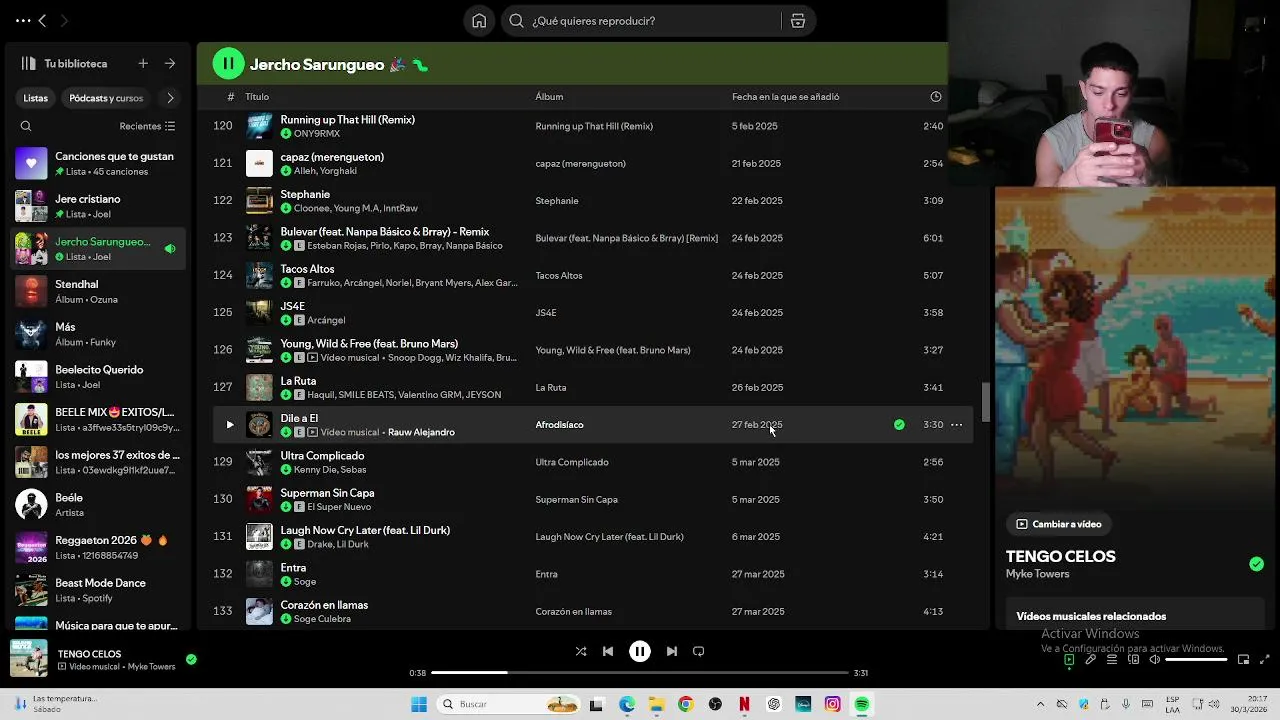Open the 'Recientes' sort dropdown
This screenshot has width=1280, height=720.
(x=147, y=126)
